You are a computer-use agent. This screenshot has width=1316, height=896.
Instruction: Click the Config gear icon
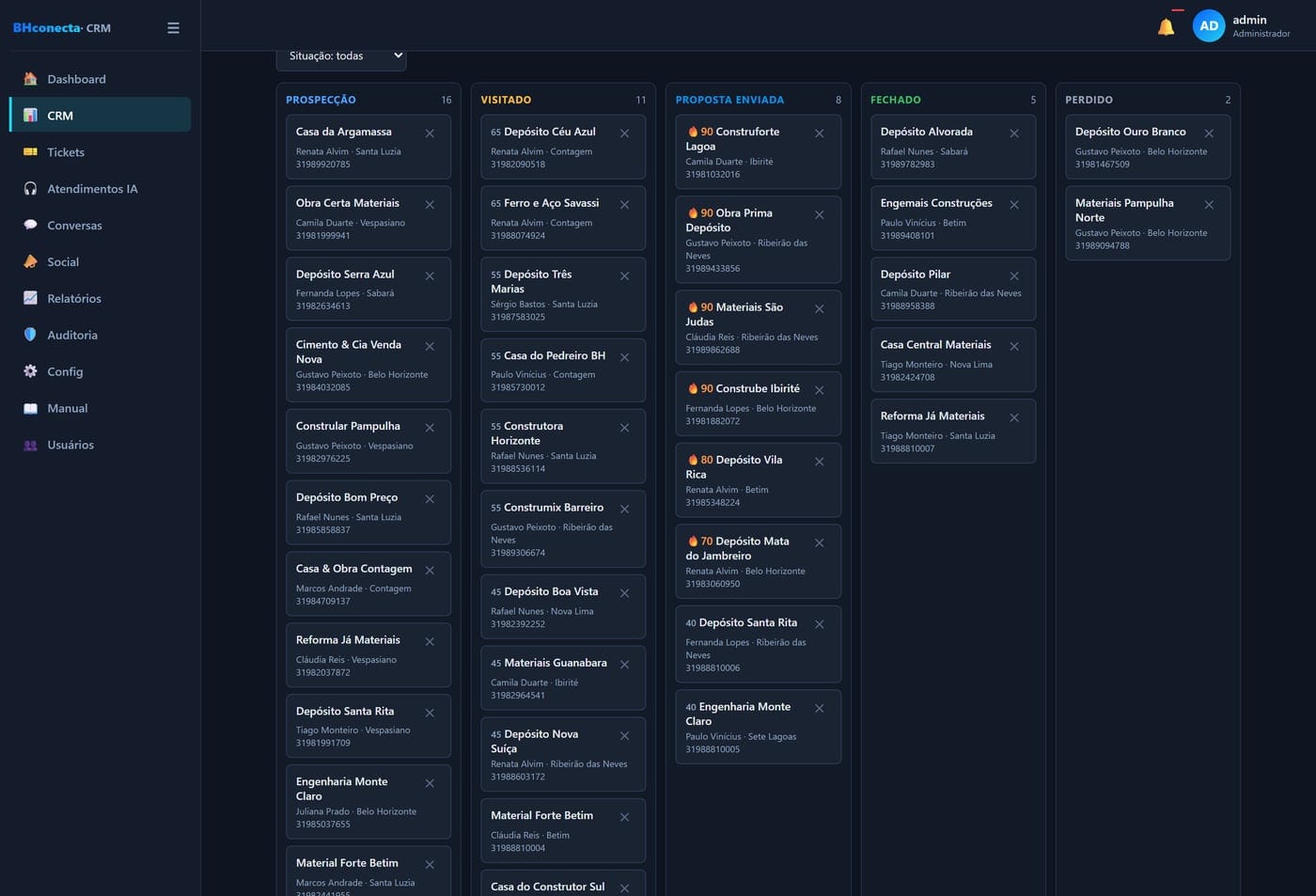(x=30, y=371)
